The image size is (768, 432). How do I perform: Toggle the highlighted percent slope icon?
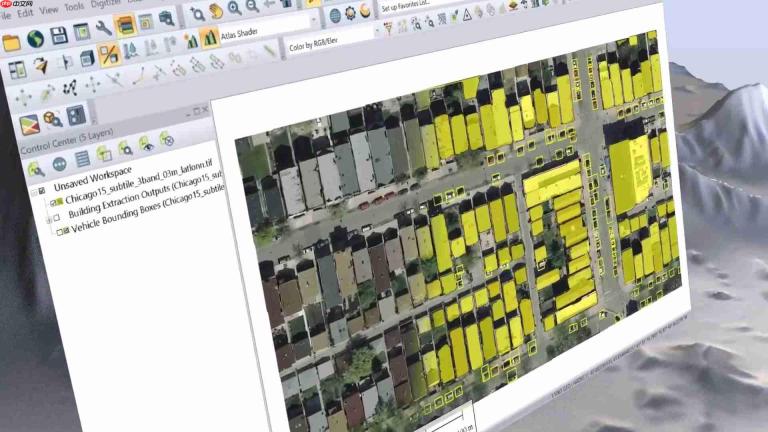click(109, 54)
